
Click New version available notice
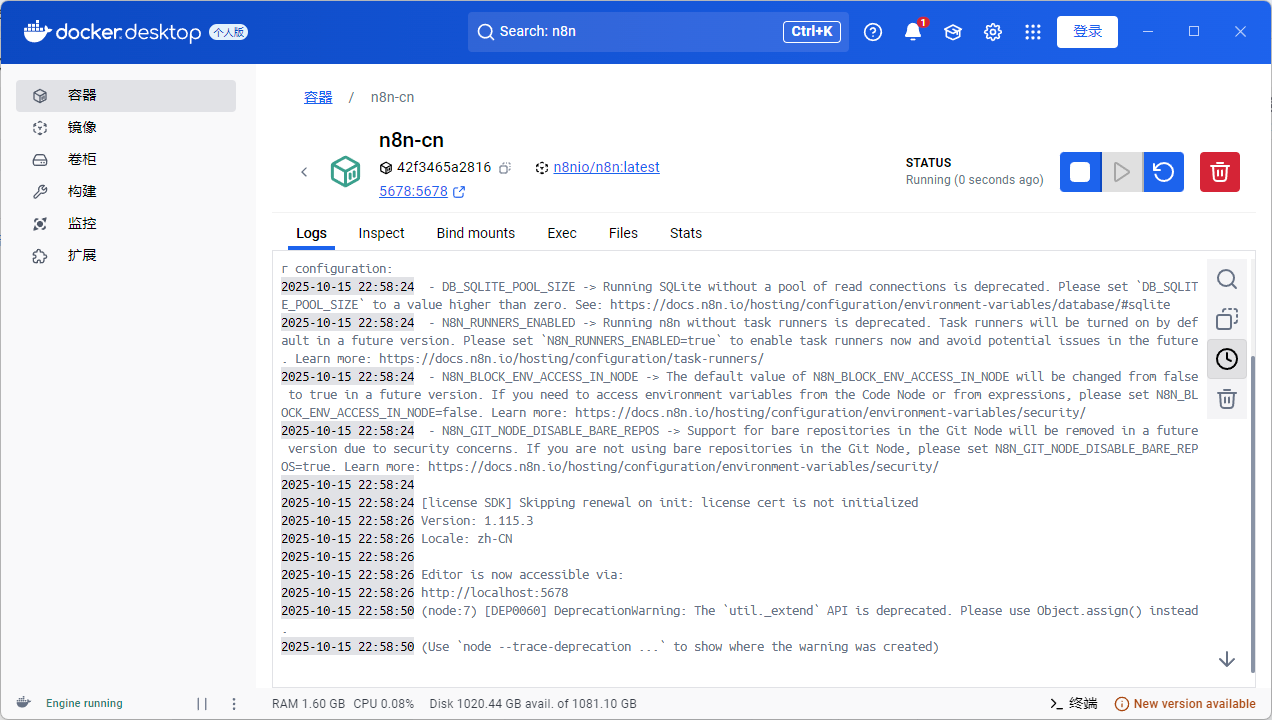(1185, 703)
